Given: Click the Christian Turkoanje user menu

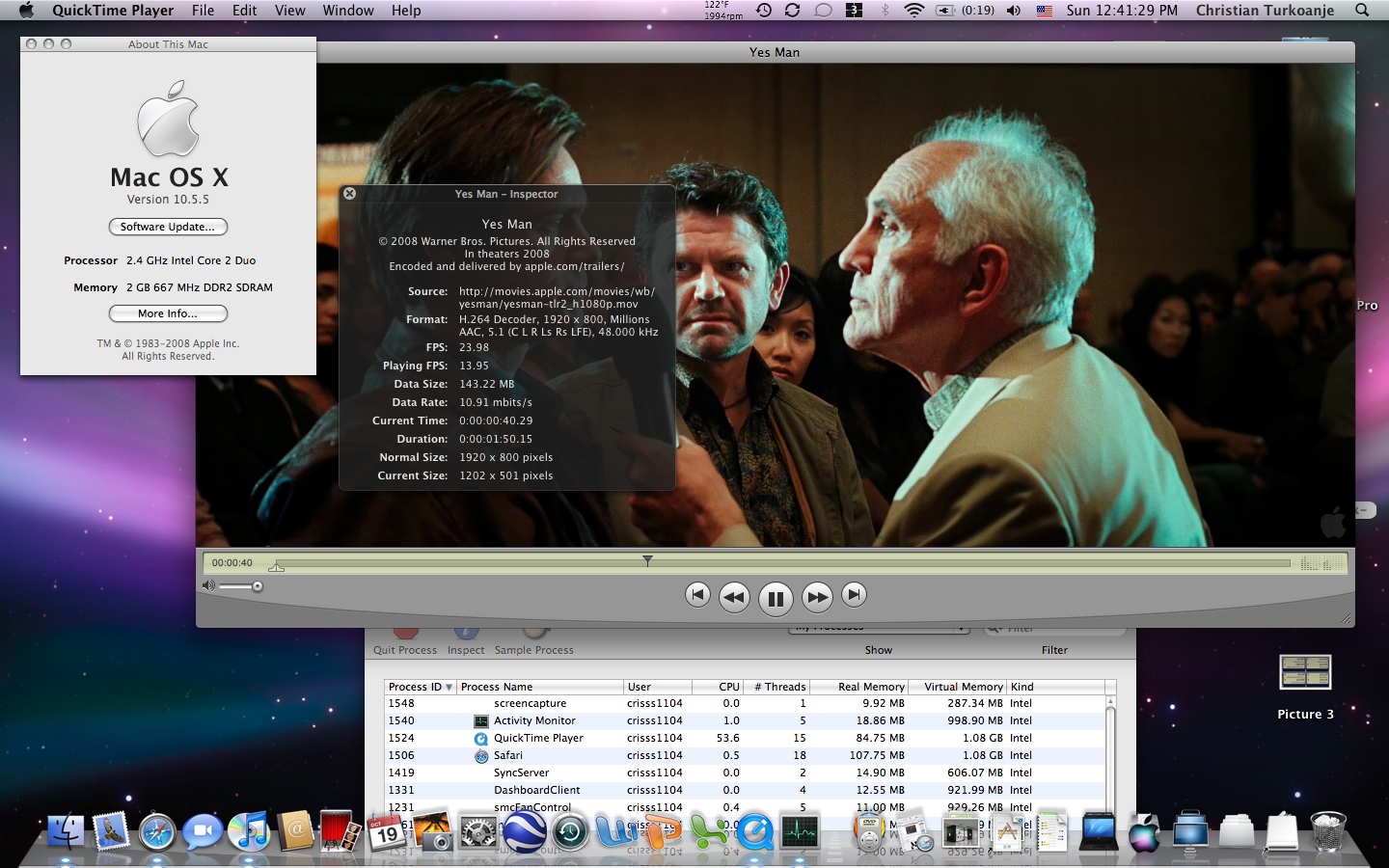Looking at the screenshot, I should 1265,11.
